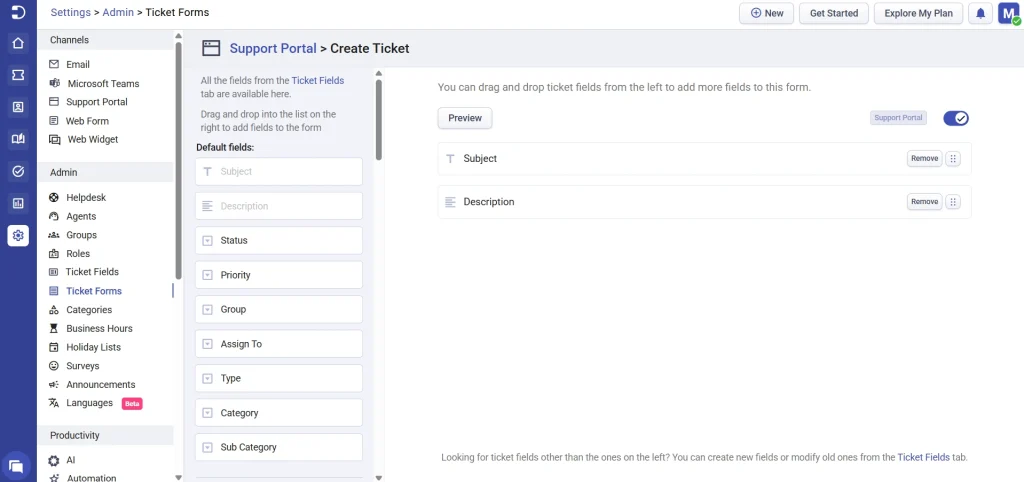This screenshot has height=482, width=1024.
Task: Click the Subject row in the form
Action: point(705,159)
